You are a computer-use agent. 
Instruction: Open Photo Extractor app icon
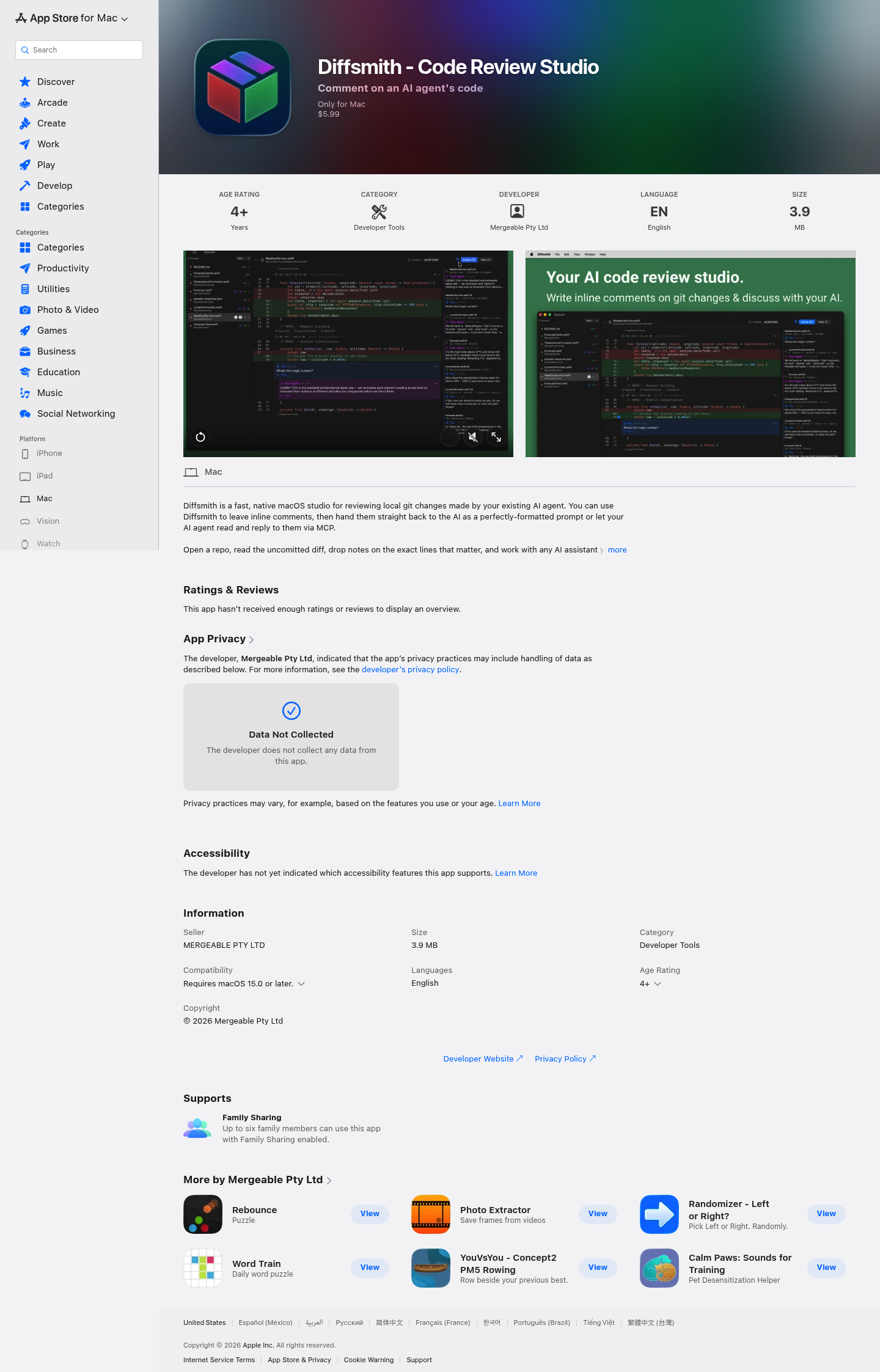pyautogui.click(x=431, y=1214)
